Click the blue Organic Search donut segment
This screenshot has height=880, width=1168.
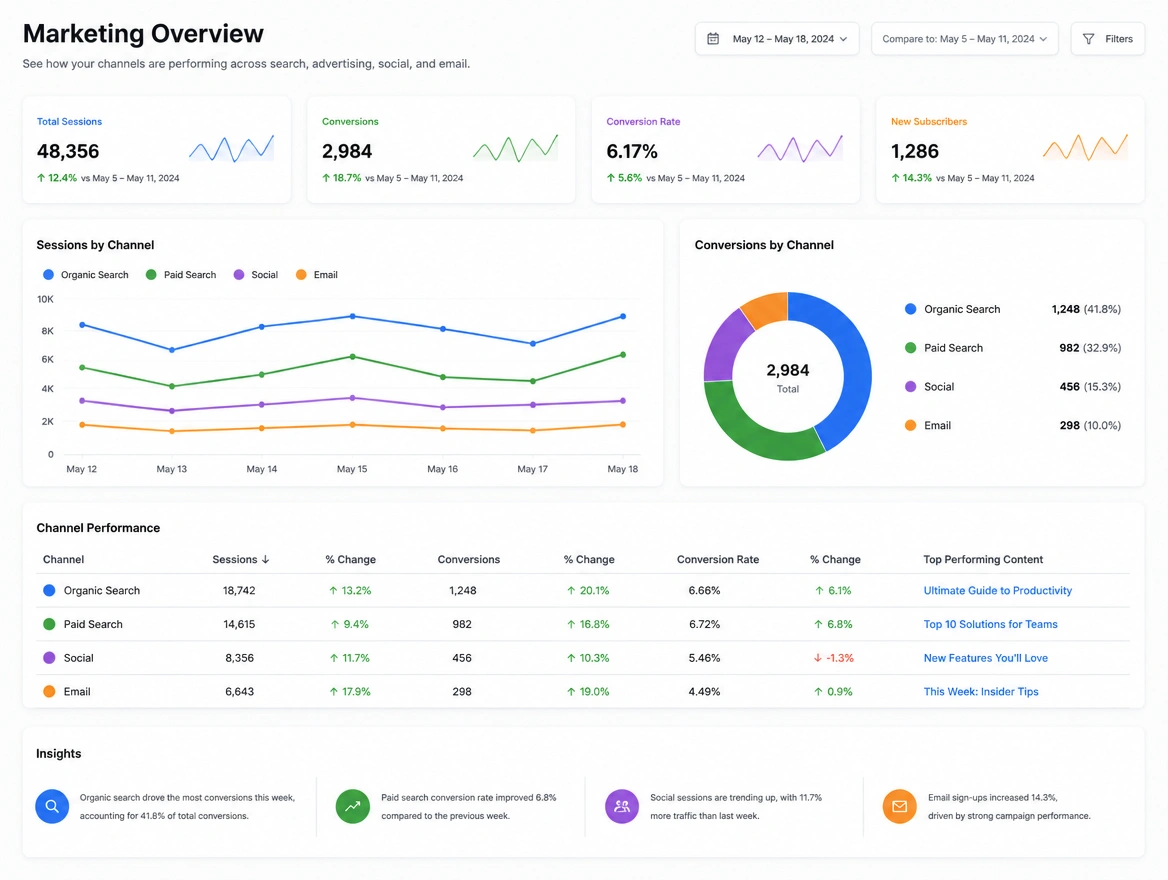[855, 365]
